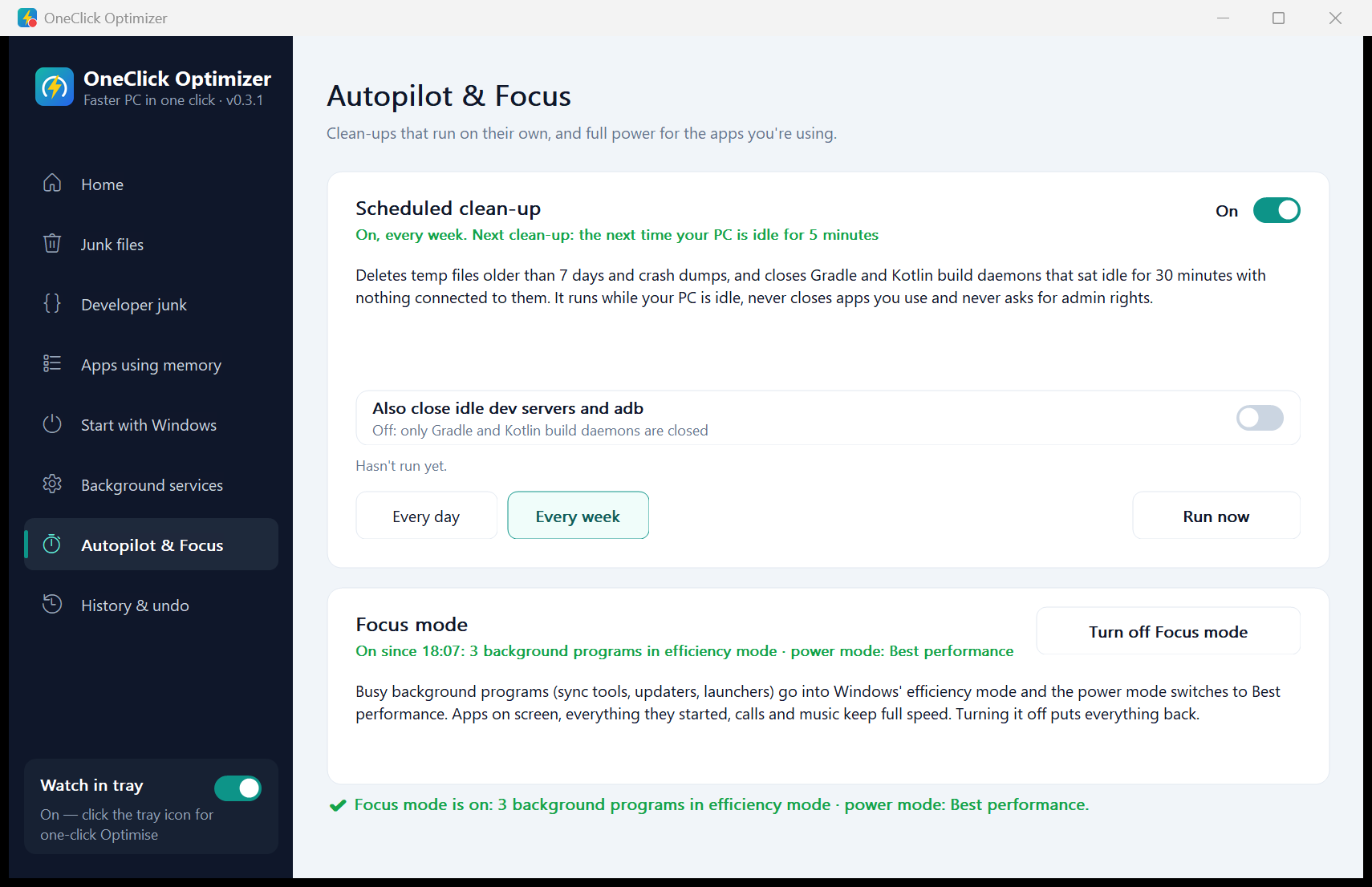This screenshot has height=887, width=1372.
Task: Open the Developer junk page label
Action: pyautogui.click(x=134, y=305)
